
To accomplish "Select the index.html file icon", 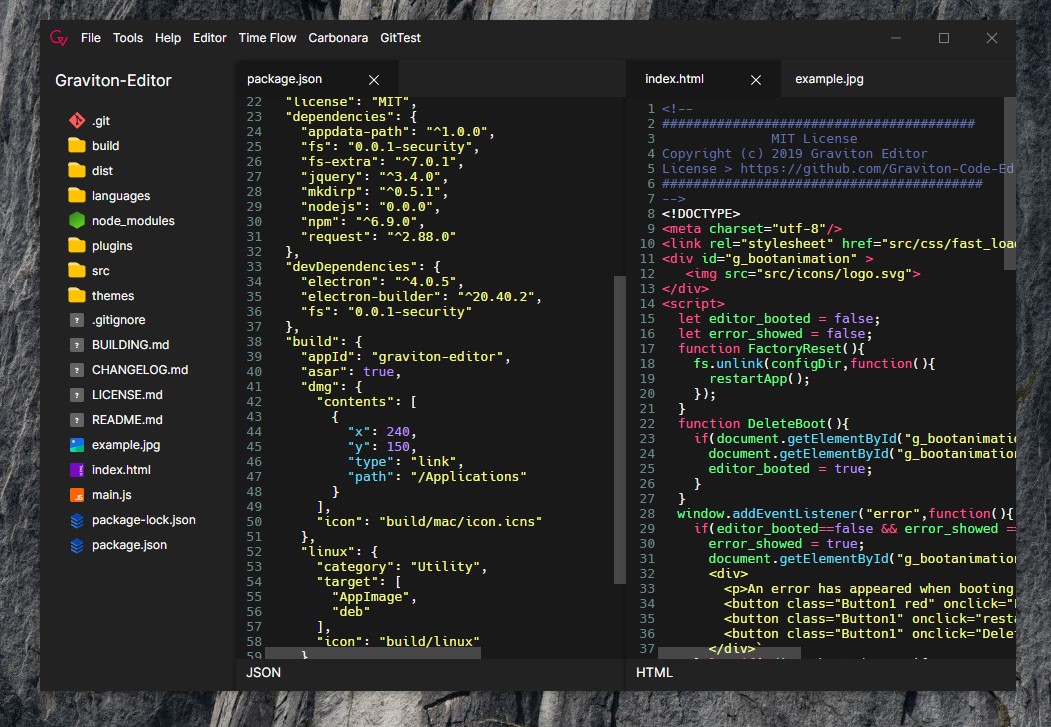I will (x=76, y=470).
